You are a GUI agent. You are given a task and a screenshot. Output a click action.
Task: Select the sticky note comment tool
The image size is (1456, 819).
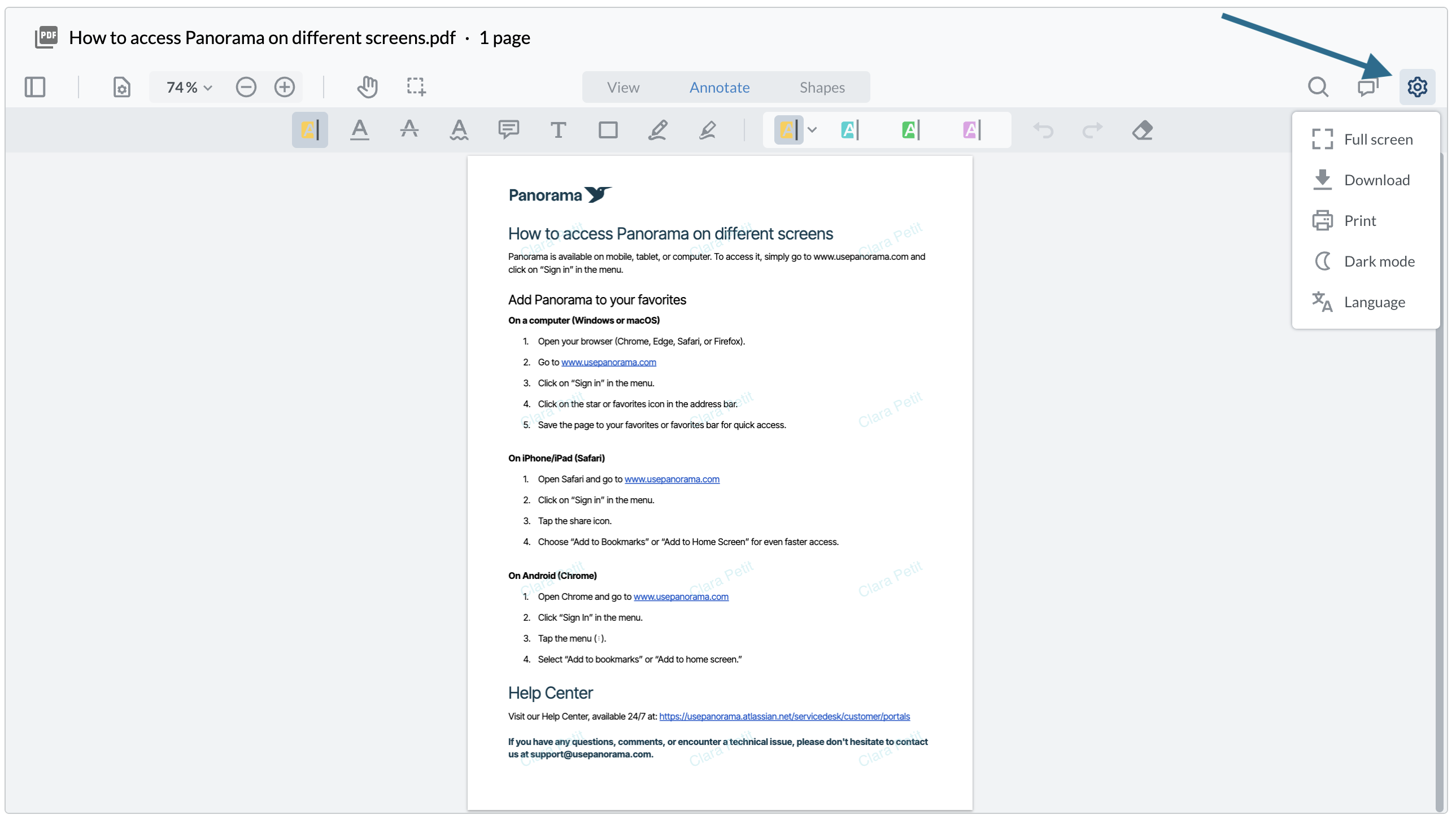(x=509, y=130)
